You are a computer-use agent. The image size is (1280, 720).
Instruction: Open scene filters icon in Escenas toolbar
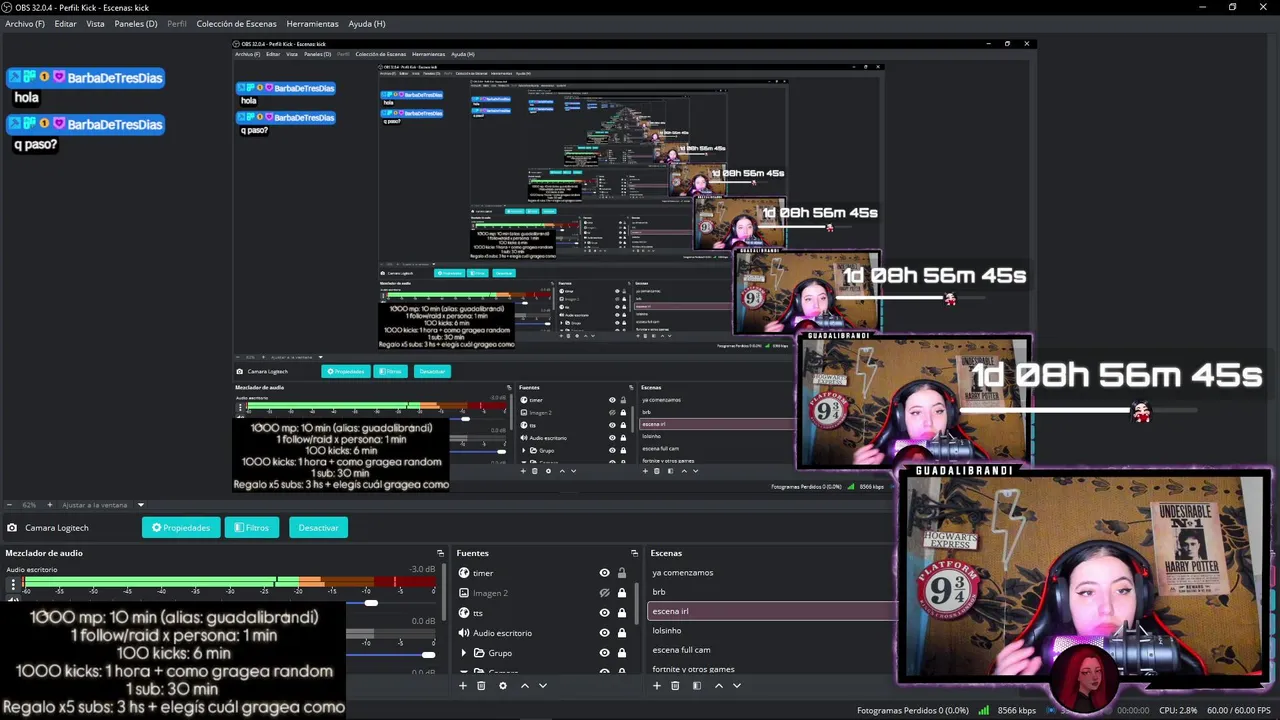(697, 686)
